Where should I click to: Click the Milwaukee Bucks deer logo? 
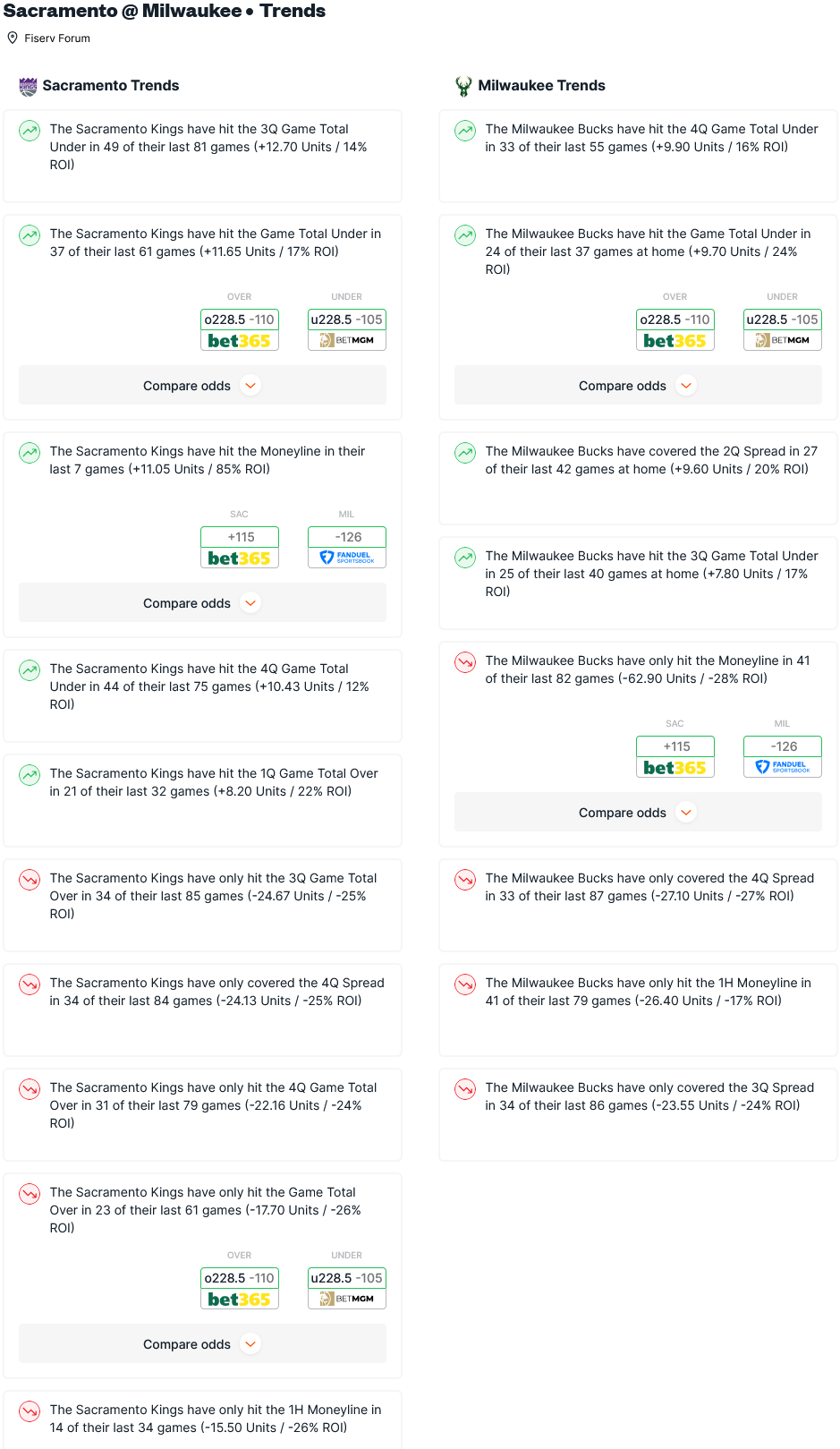point(463,86)
